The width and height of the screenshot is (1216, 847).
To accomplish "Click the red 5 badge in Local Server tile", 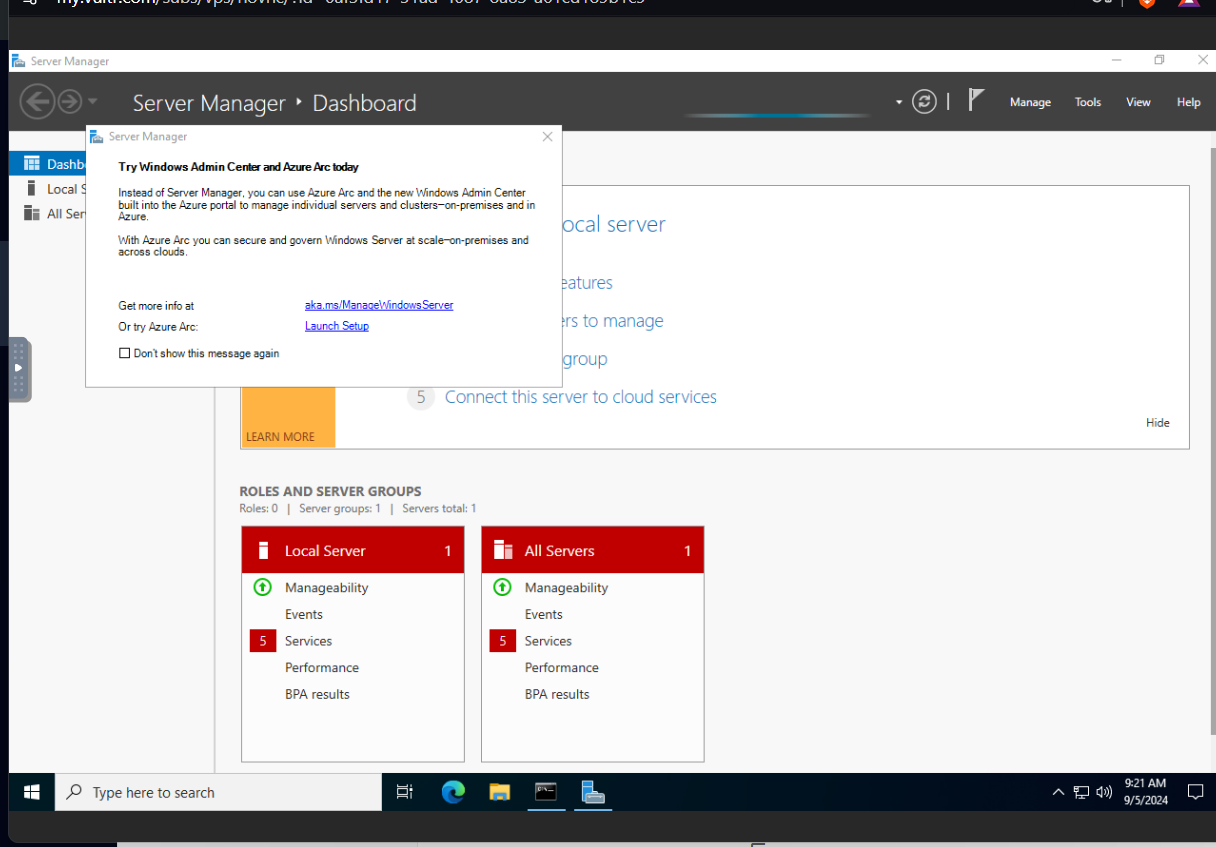I will click(263, 641).
